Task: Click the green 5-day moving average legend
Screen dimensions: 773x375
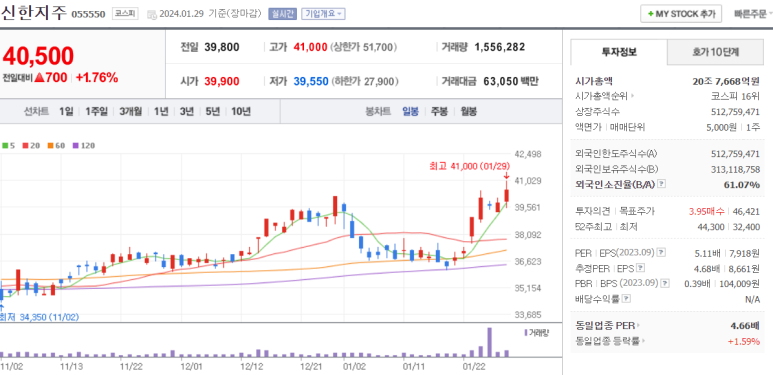Action: (x=8, y=146)
